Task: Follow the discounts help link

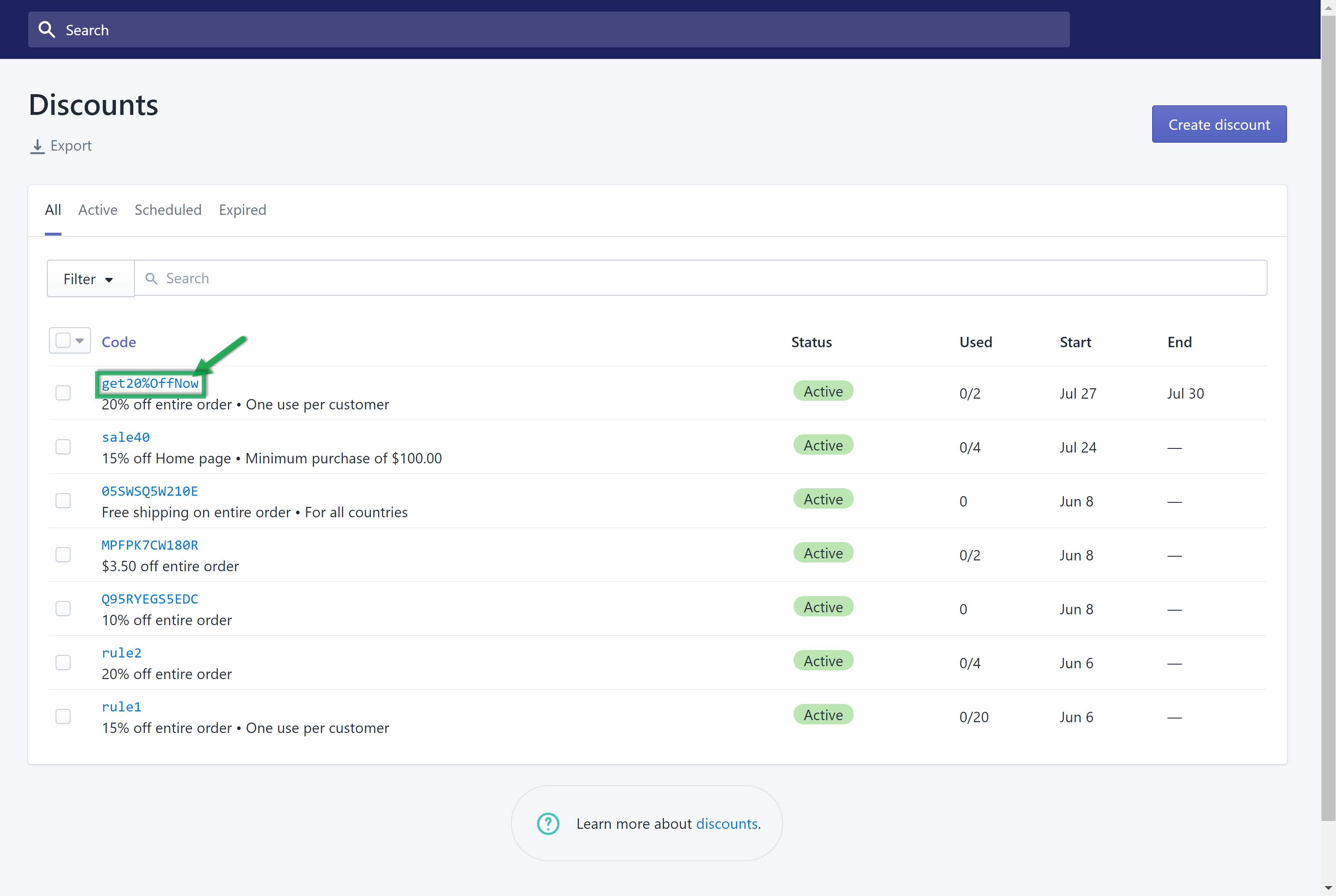Action: (727, 823)
